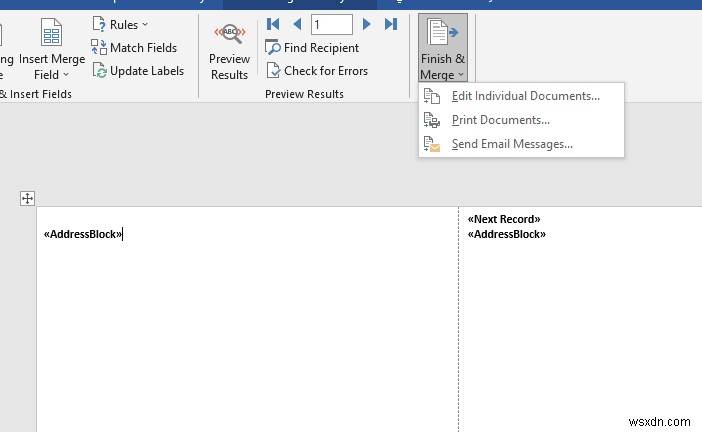Click second label AddressBlock field
This screenshot has height=432, width=702.
(x=506, y=234)
